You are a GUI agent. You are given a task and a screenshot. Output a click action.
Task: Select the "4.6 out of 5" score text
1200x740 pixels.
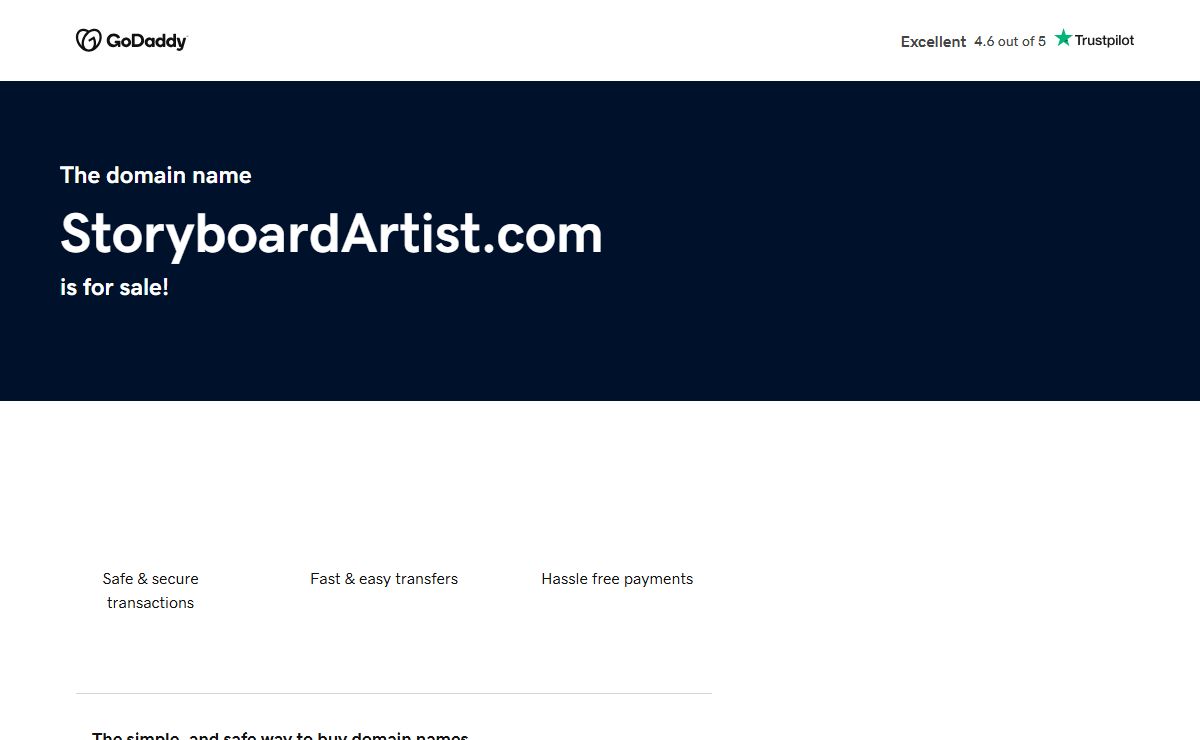1010,41
